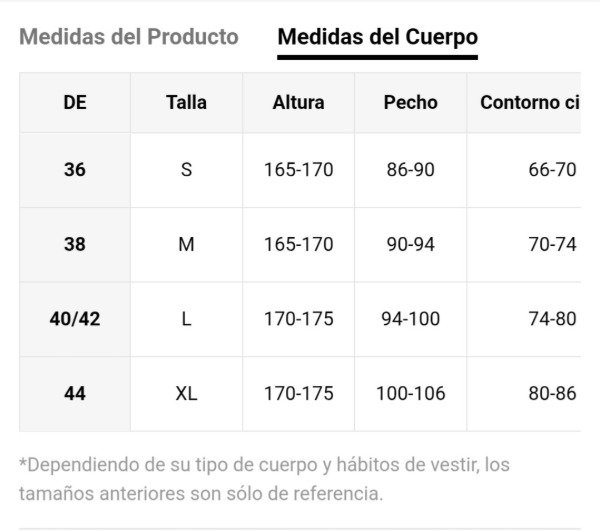This screenshot has height=532, width=600.
Task: Click the DE column header
Action: click(x=75, y=102)
